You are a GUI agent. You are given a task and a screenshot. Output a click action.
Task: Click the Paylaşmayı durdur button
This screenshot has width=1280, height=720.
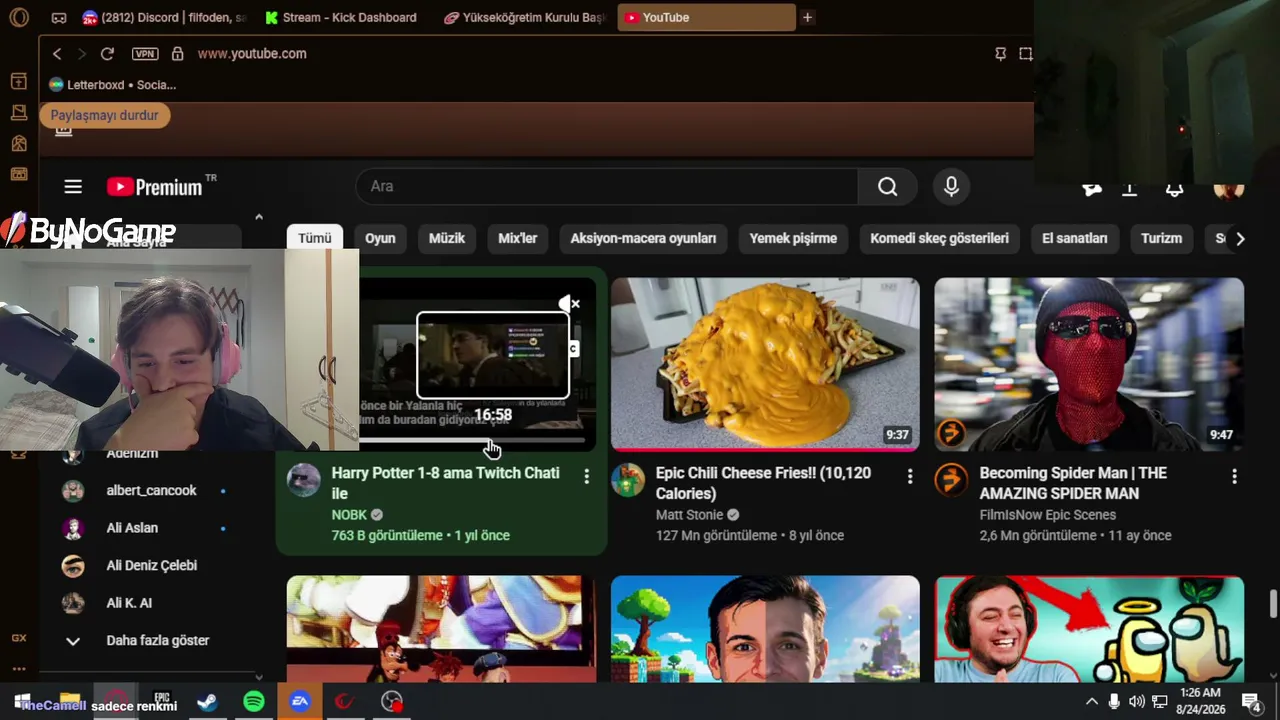pos(105,116)
